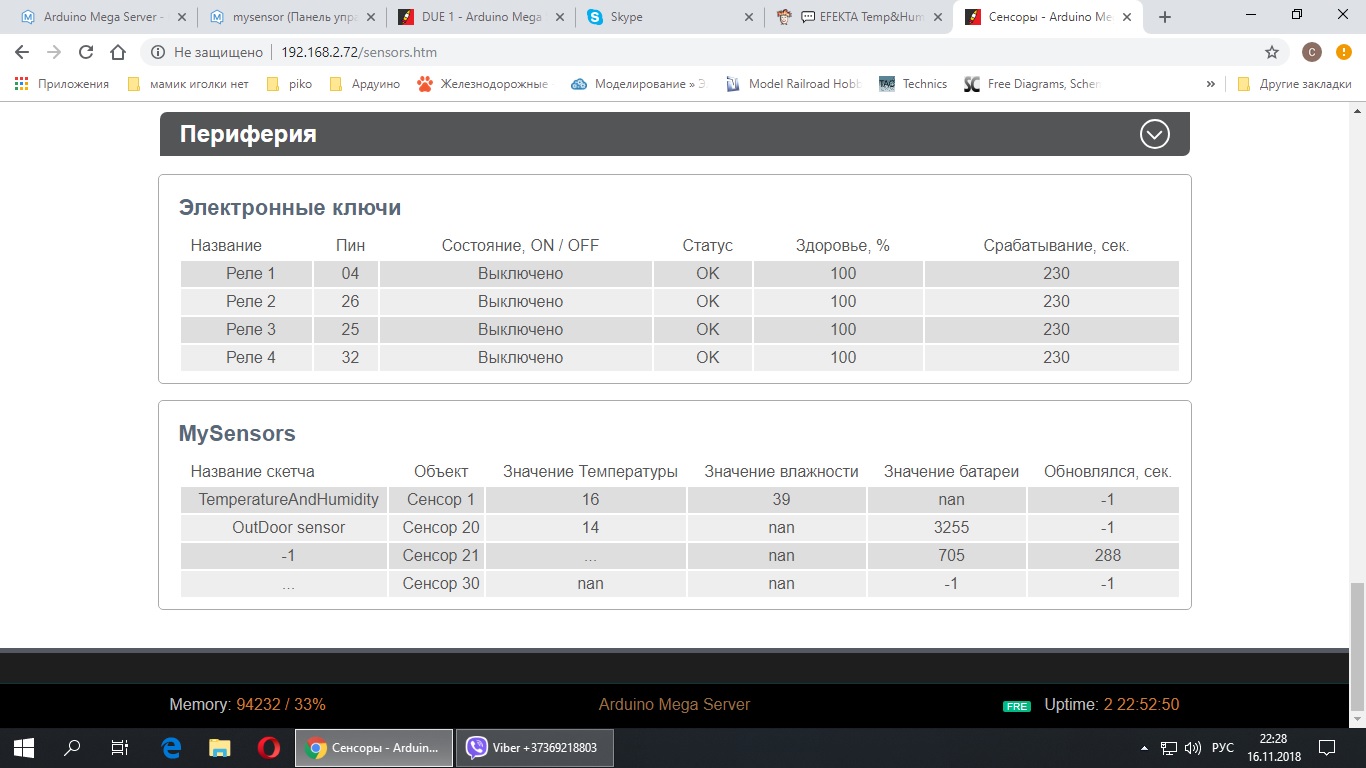
Task: View site information for Не защищено
Action: (x=207, y=52)
